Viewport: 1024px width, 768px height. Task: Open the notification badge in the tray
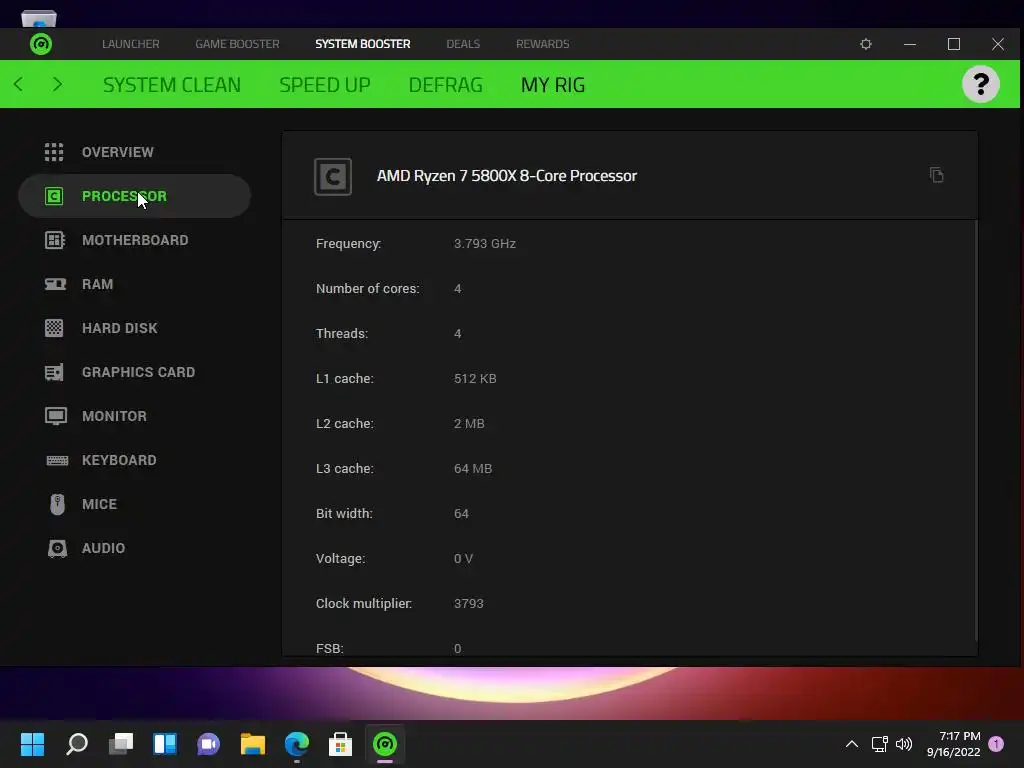996,744
